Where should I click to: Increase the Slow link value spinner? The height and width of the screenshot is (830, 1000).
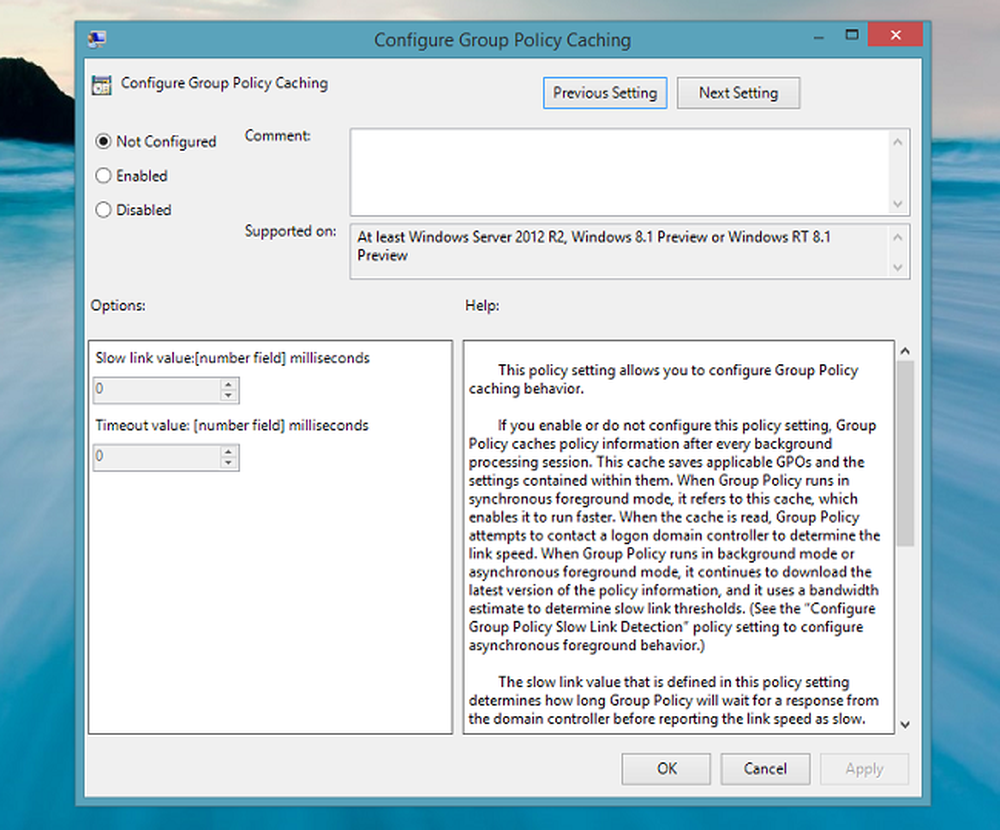point(230,384)
